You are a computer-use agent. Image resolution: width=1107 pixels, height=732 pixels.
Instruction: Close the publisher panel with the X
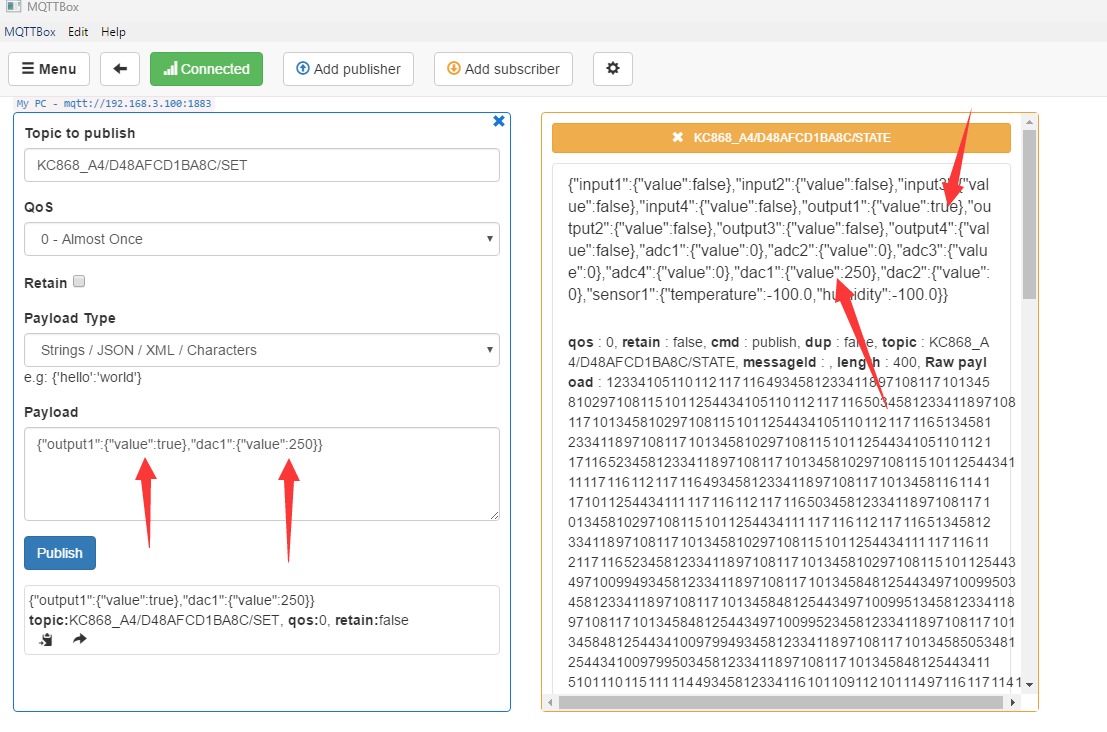coord(499,121)
